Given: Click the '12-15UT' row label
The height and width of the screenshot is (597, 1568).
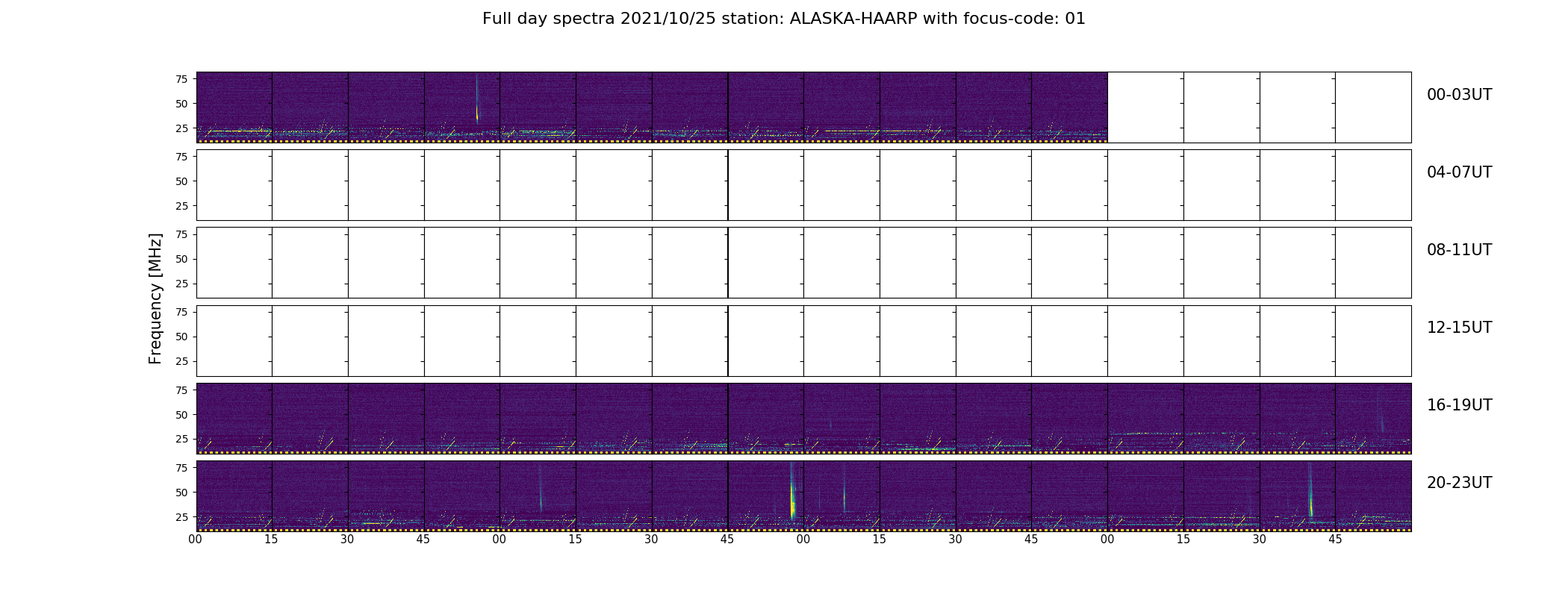Looking at the screenshot, I should click(x=1459, y=328).
